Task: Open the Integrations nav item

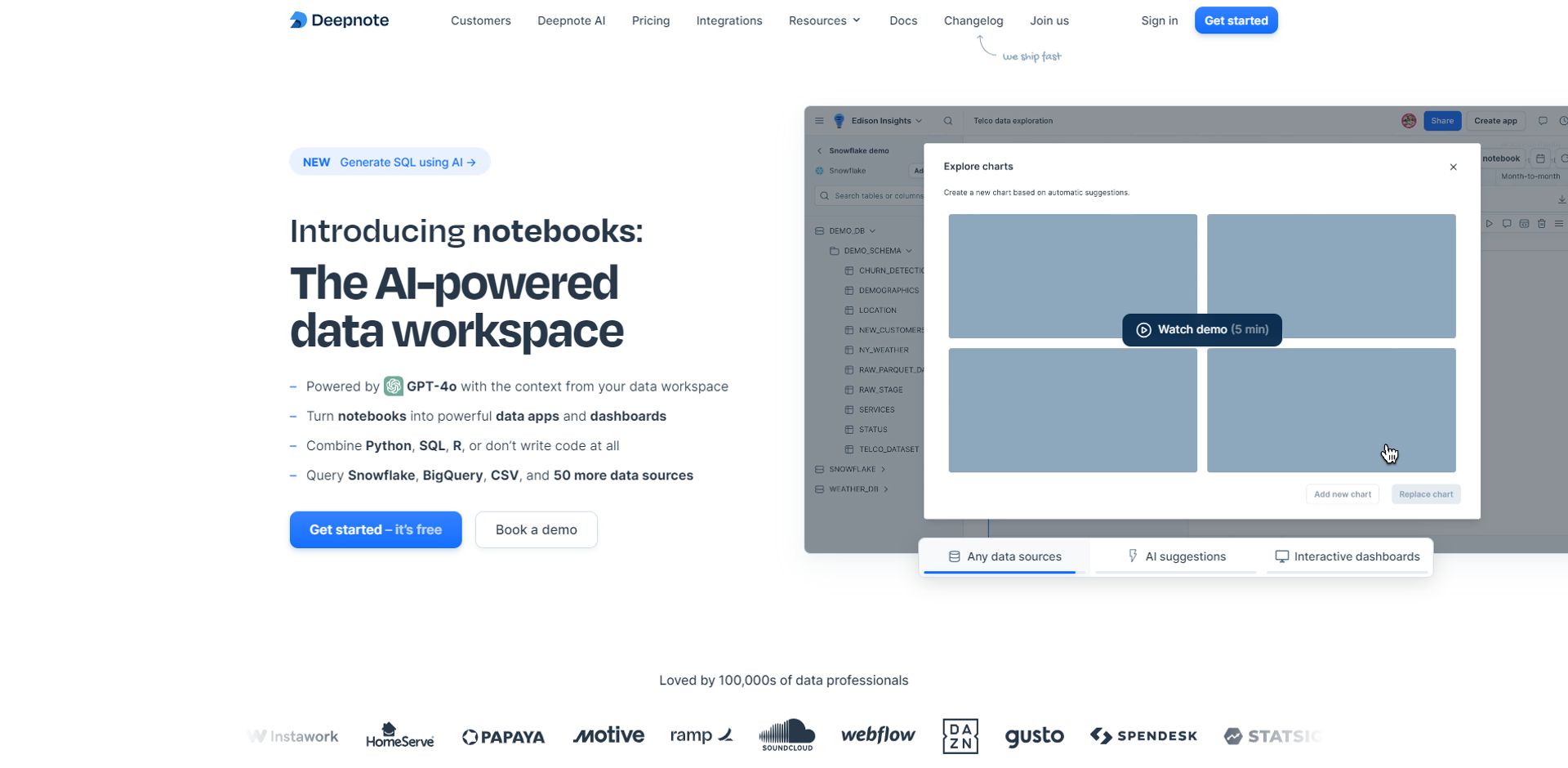Action: (x=729, y=20)
